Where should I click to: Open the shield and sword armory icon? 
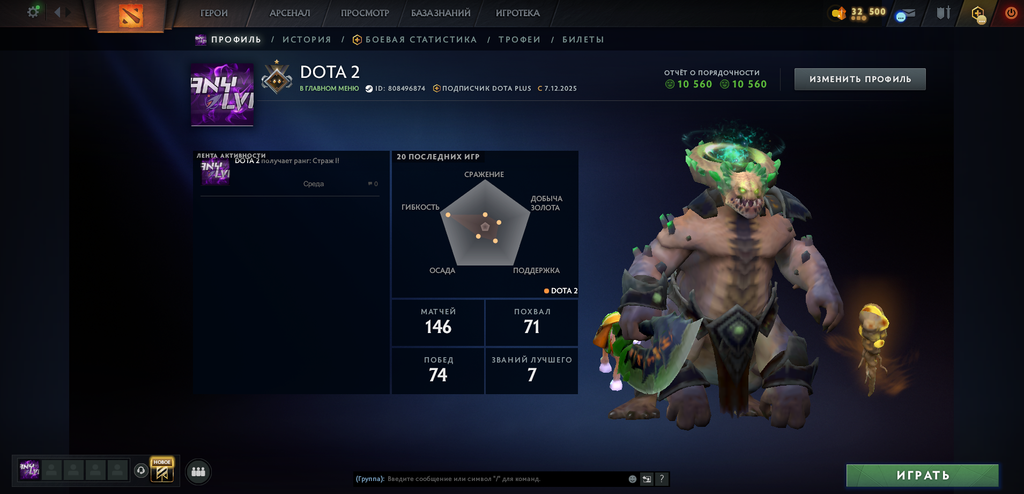pos(943,12)
